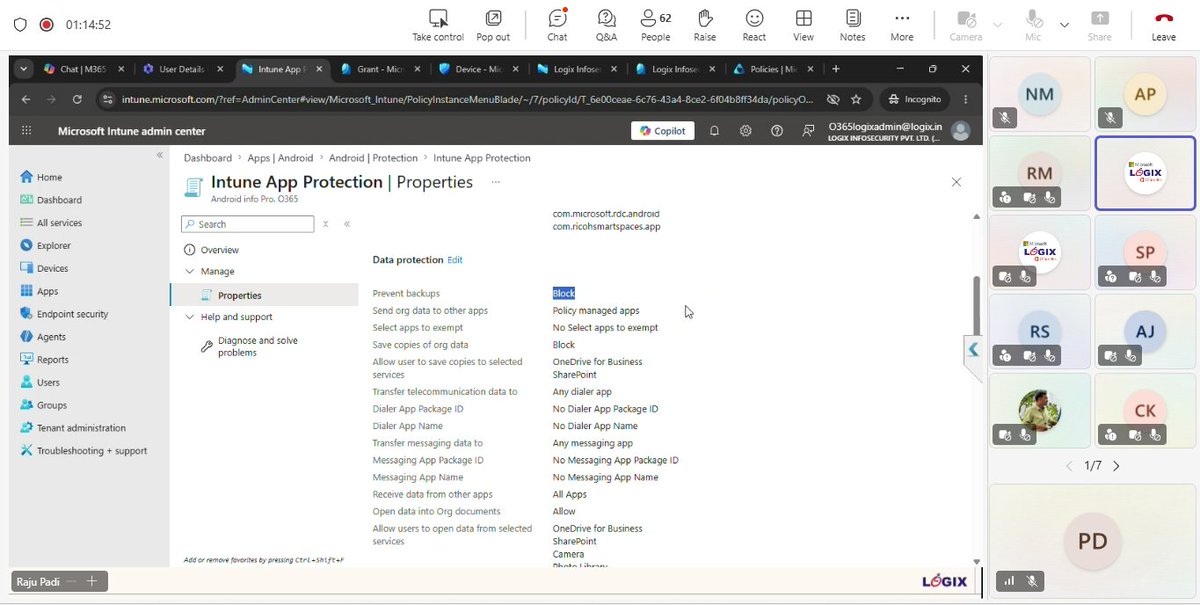Click the recording indicator icon
The height and width of the screenshot is (605, 1200).
coord(46,24)
